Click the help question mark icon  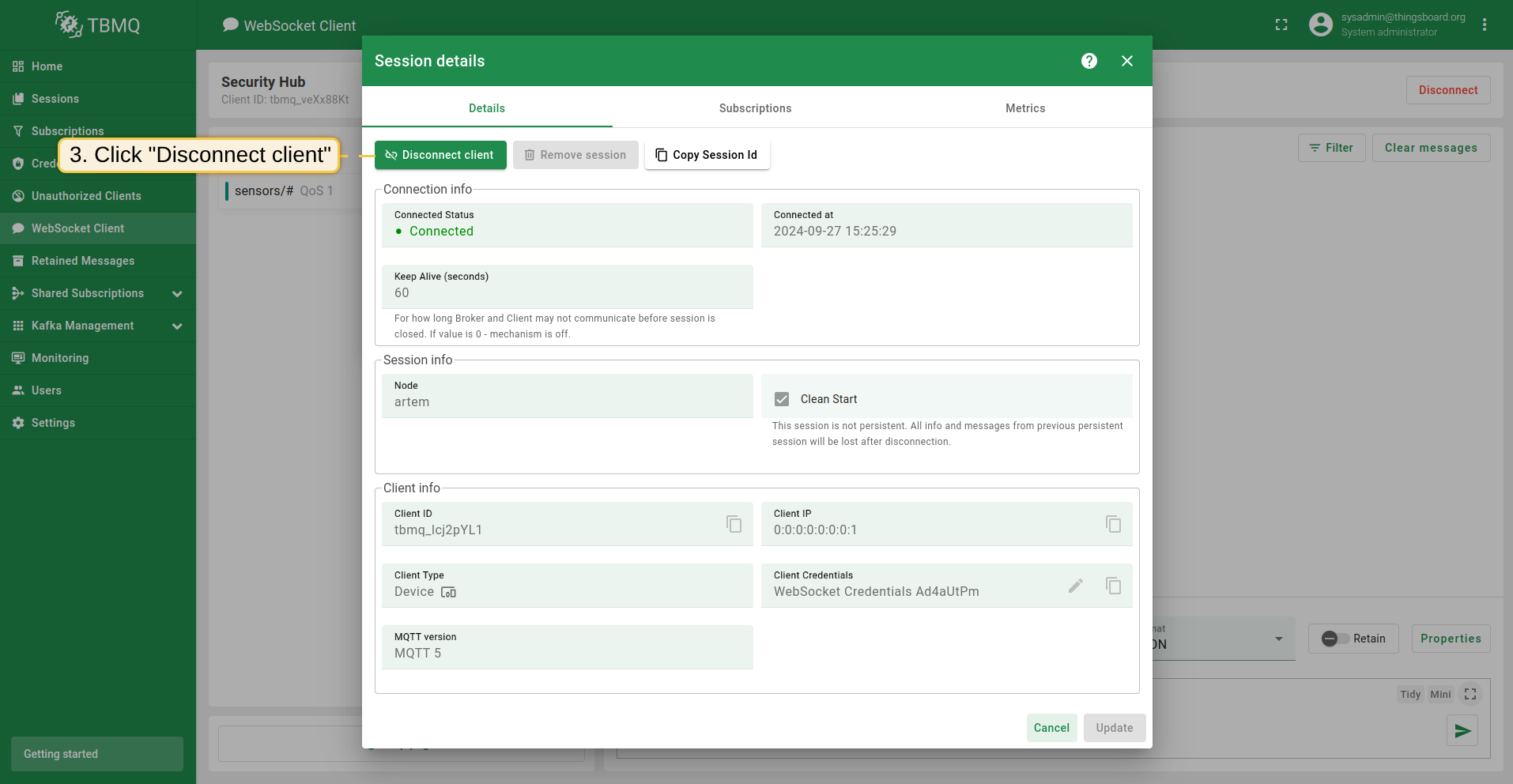coord(1089,61)
